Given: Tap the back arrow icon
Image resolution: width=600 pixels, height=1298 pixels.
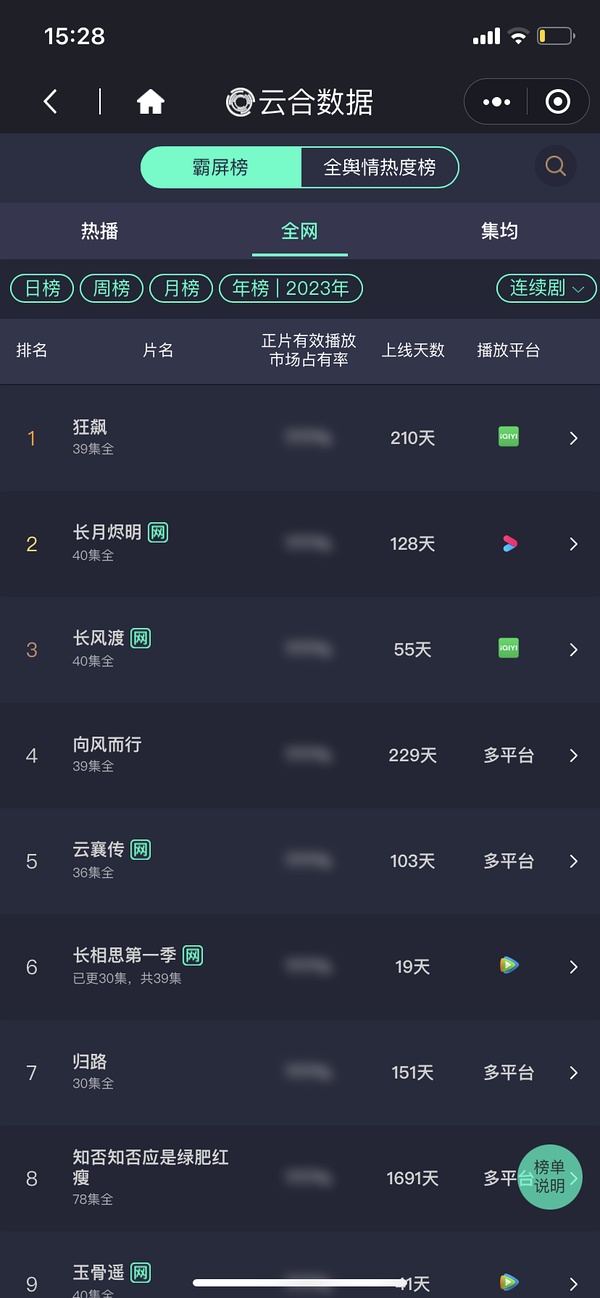Looking at the screenshot, I should coord(50,101).
